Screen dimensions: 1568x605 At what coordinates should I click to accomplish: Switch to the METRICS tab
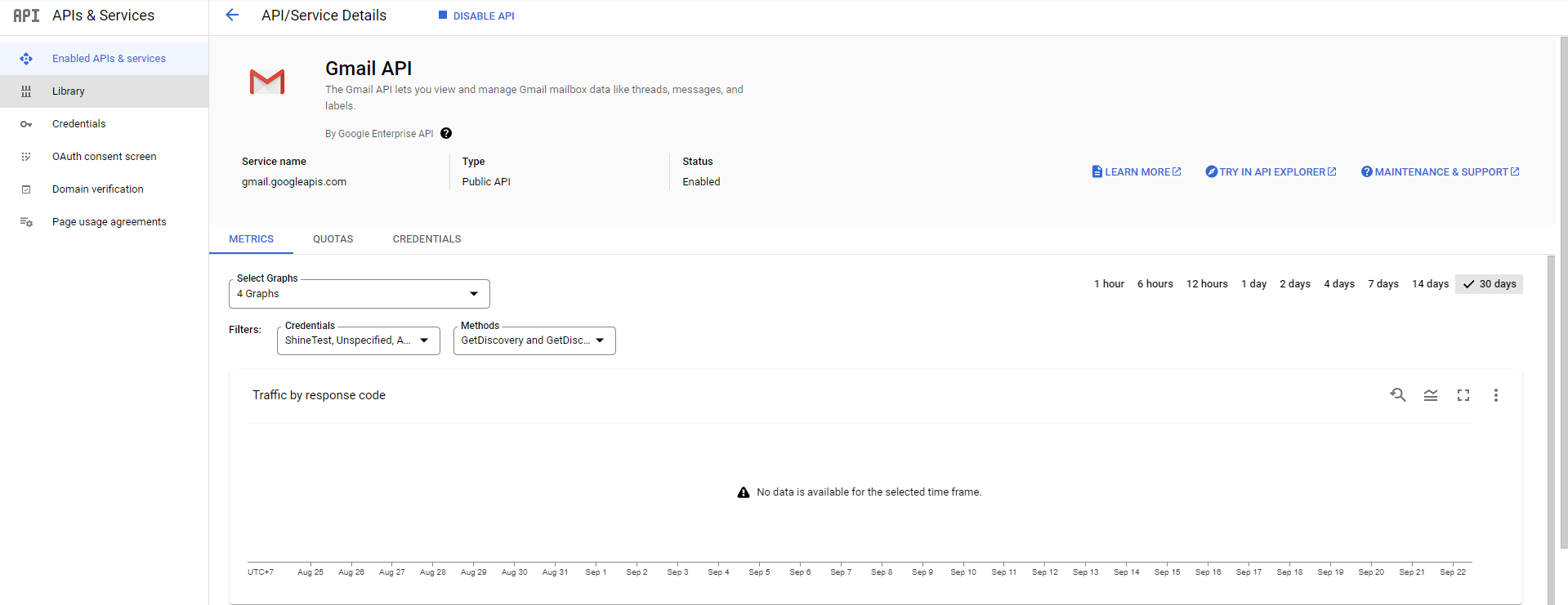click(252, 239)
